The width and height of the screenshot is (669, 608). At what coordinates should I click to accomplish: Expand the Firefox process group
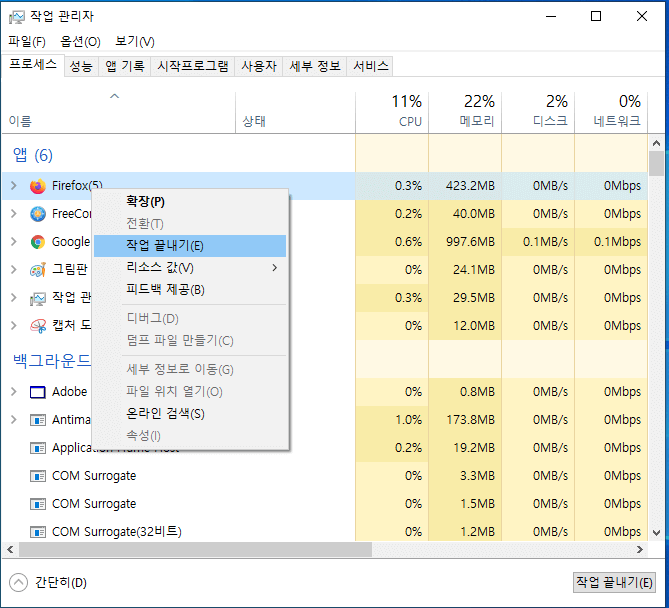(14, 186)
